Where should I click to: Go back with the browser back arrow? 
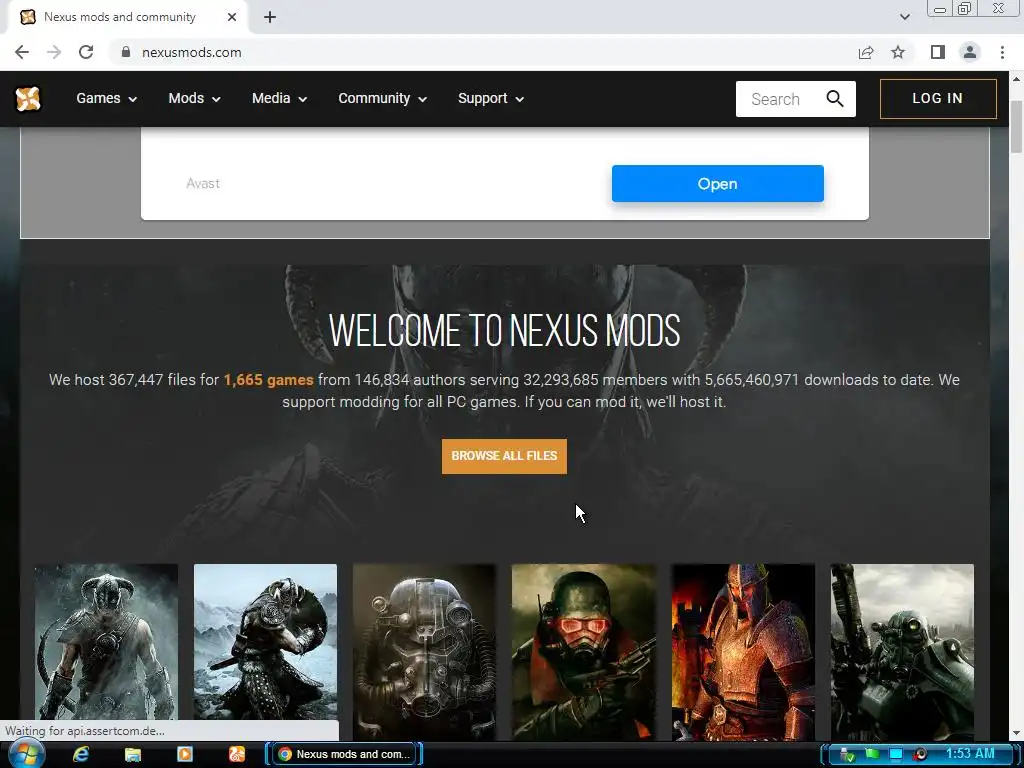point(22,52)
